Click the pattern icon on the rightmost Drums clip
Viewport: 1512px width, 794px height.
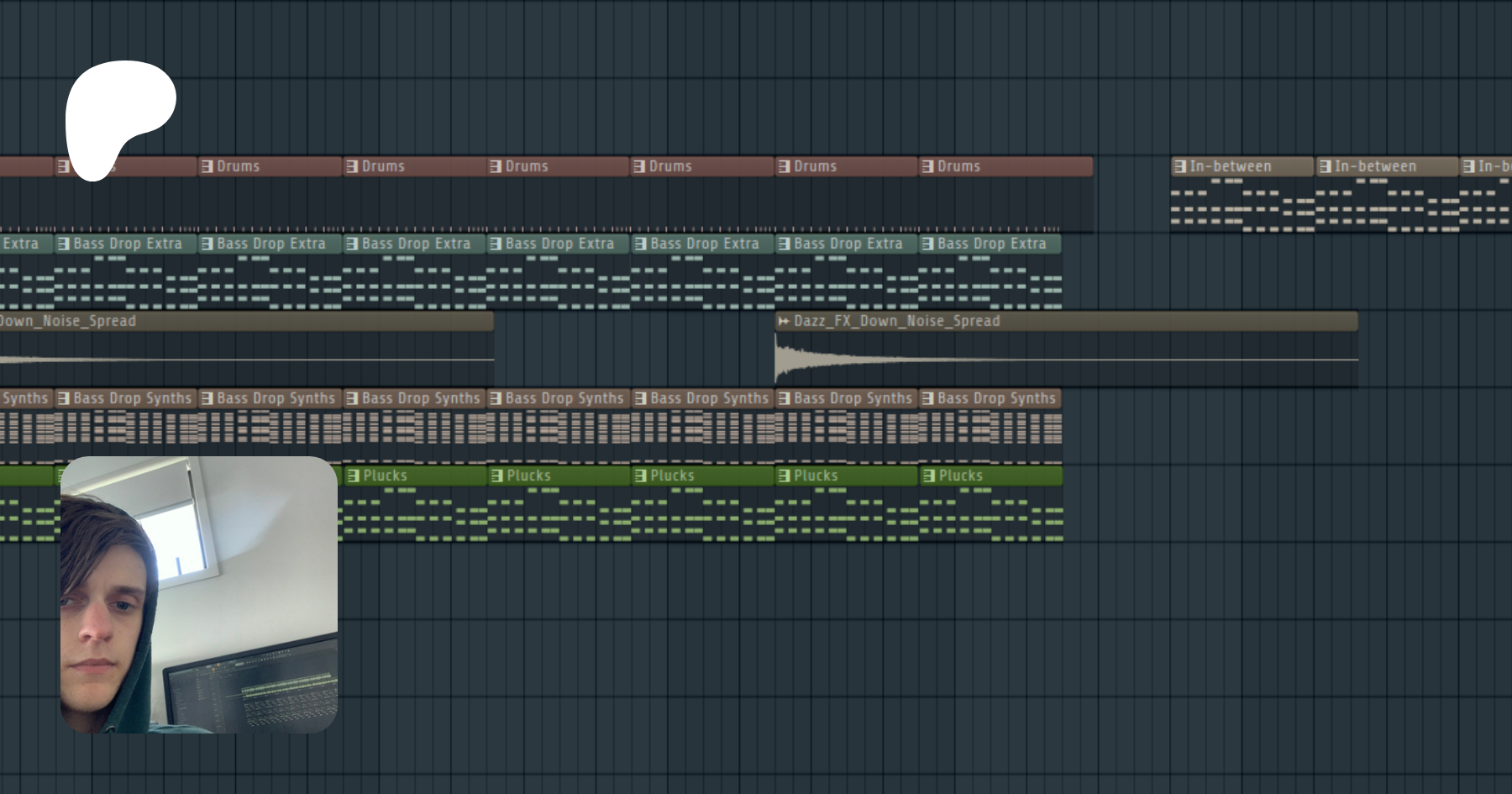[x=927, y=166]
